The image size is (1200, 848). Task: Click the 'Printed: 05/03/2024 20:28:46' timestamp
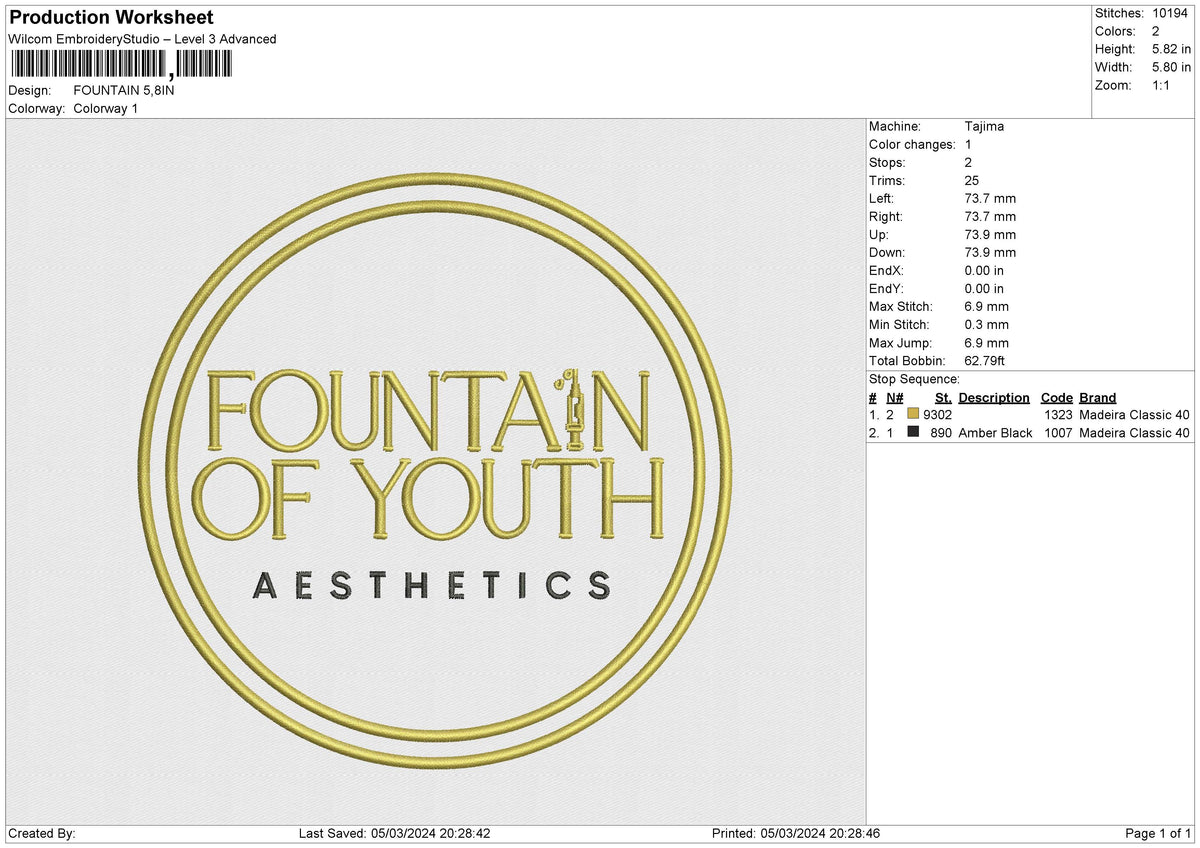pos(795,834)
